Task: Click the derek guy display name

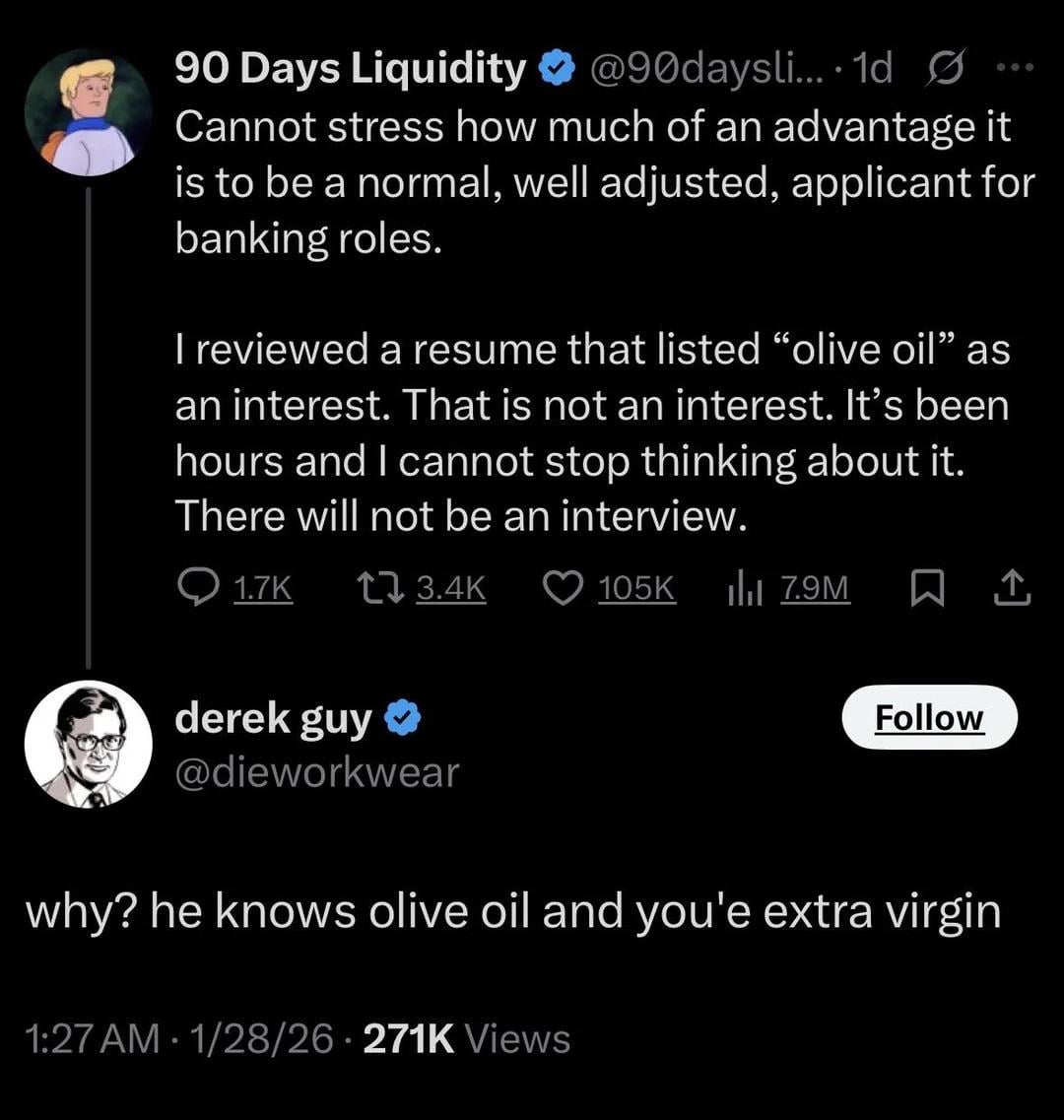Action: tap(274, 719)
